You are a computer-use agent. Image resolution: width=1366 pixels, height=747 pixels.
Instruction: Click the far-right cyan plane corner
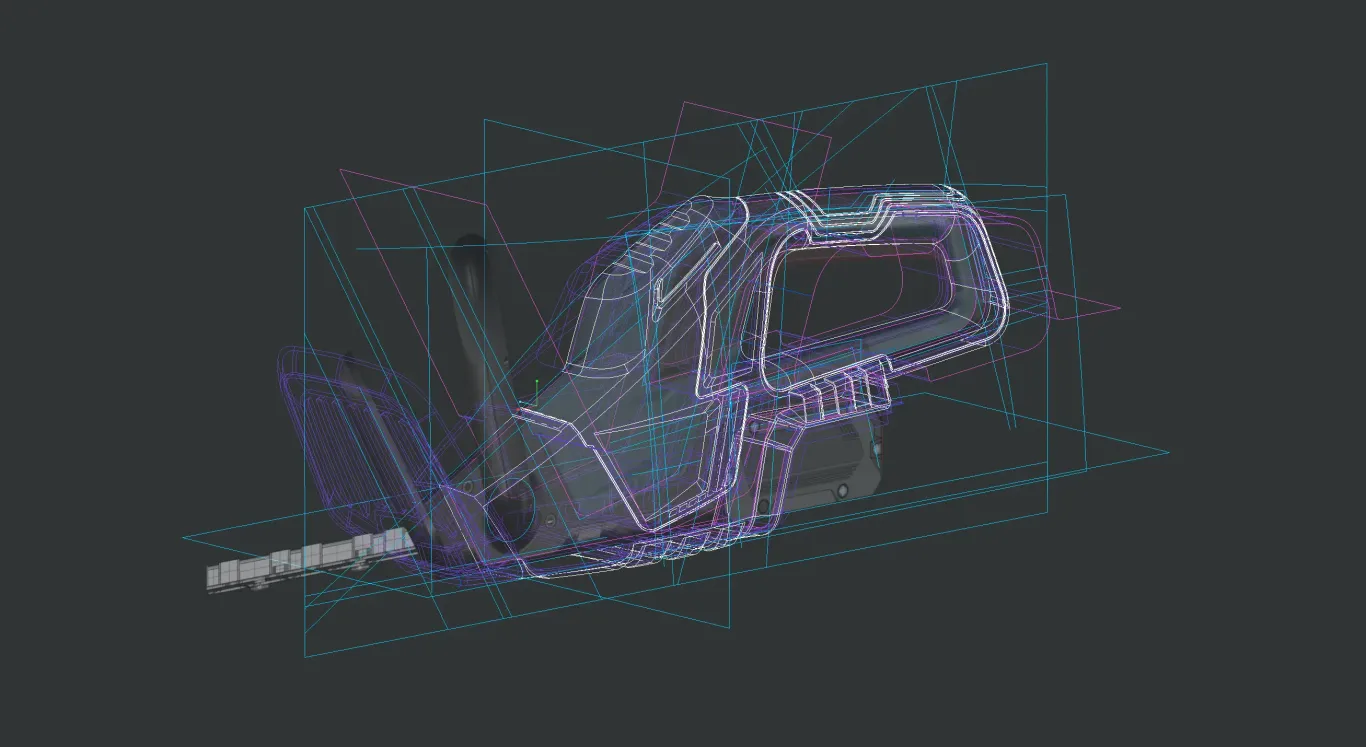(1168, 452)
